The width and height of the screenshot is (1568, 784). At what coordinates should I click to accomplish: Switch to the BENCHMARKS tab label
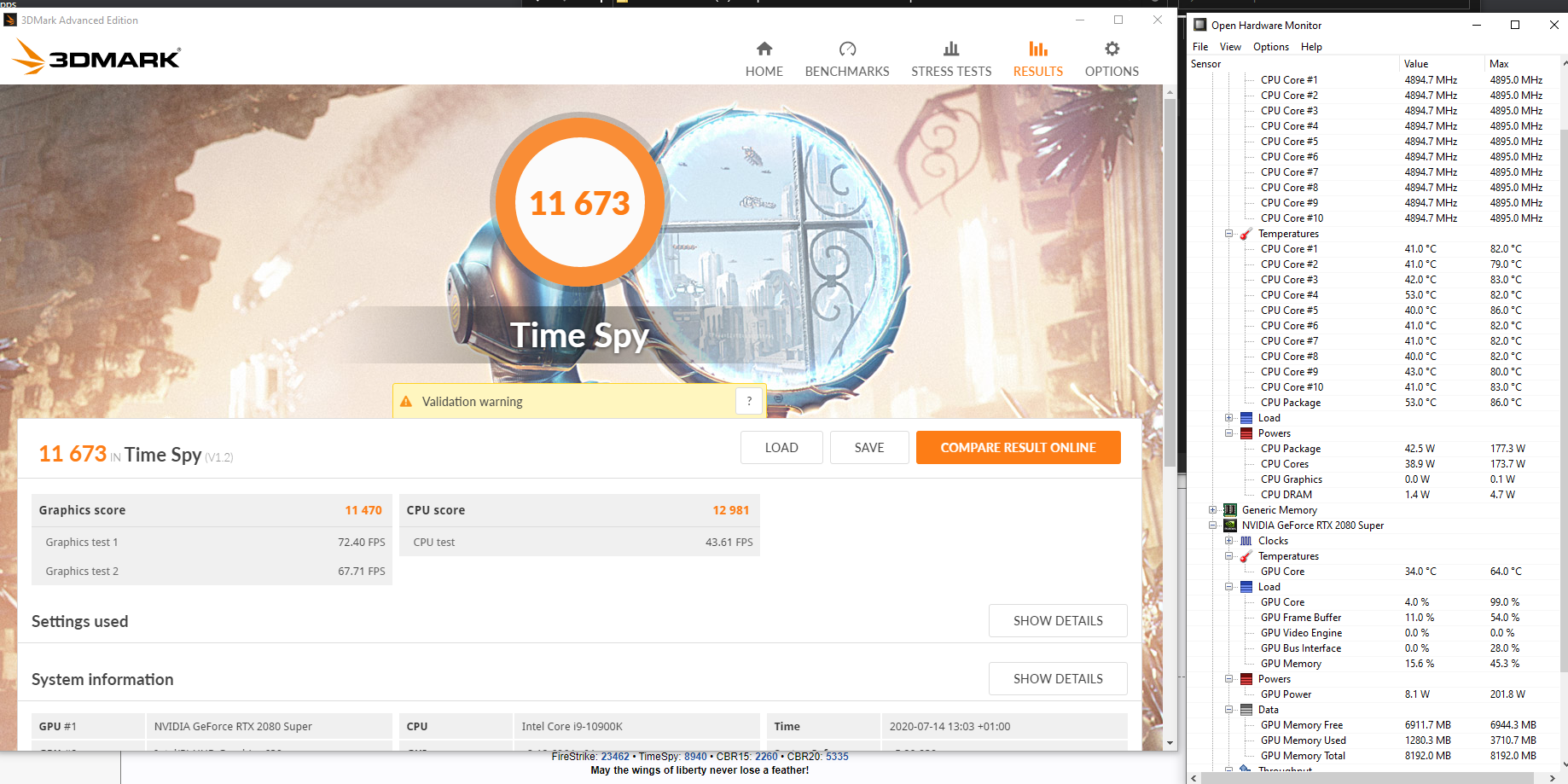(847, 72)
